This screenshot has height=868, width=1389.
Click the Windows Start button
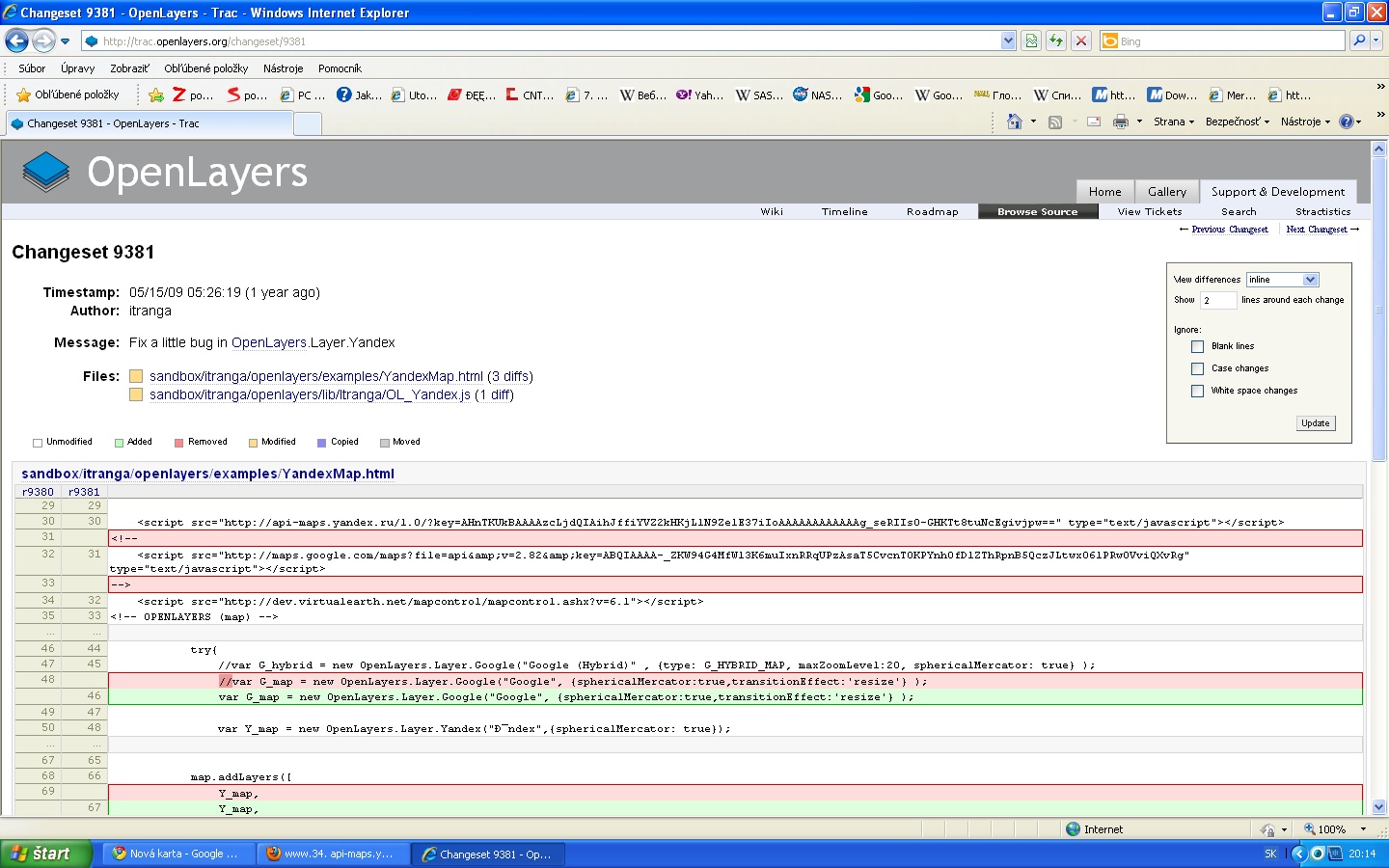point(45,854)
